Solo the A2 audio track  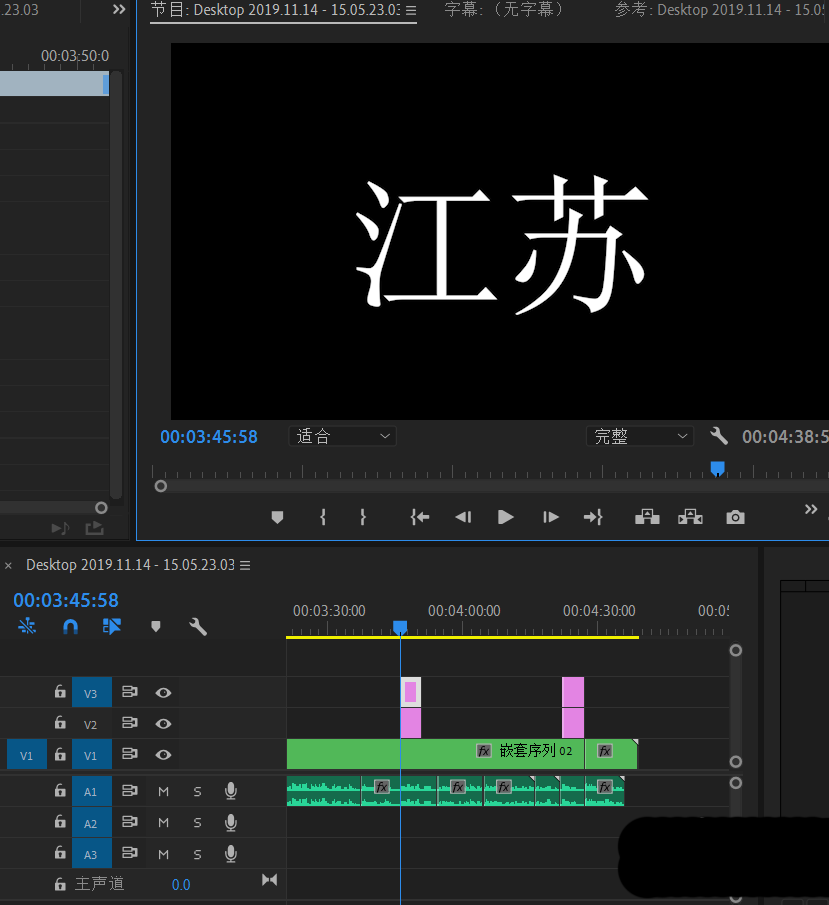point(197,823)
